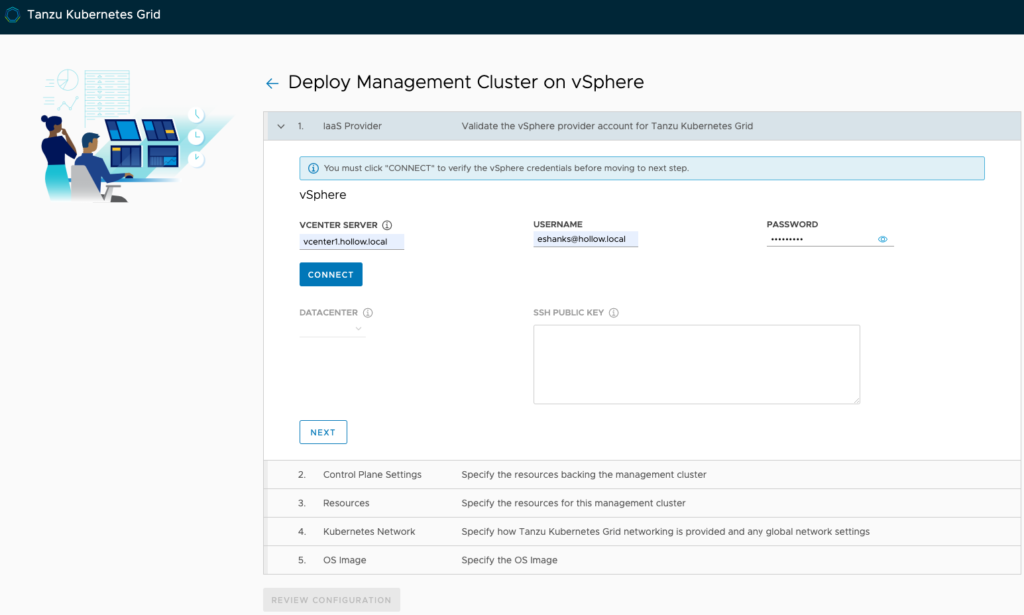Click the Review Configuration button
This screenshot has width=1024, height=615.
pos(331,600)
